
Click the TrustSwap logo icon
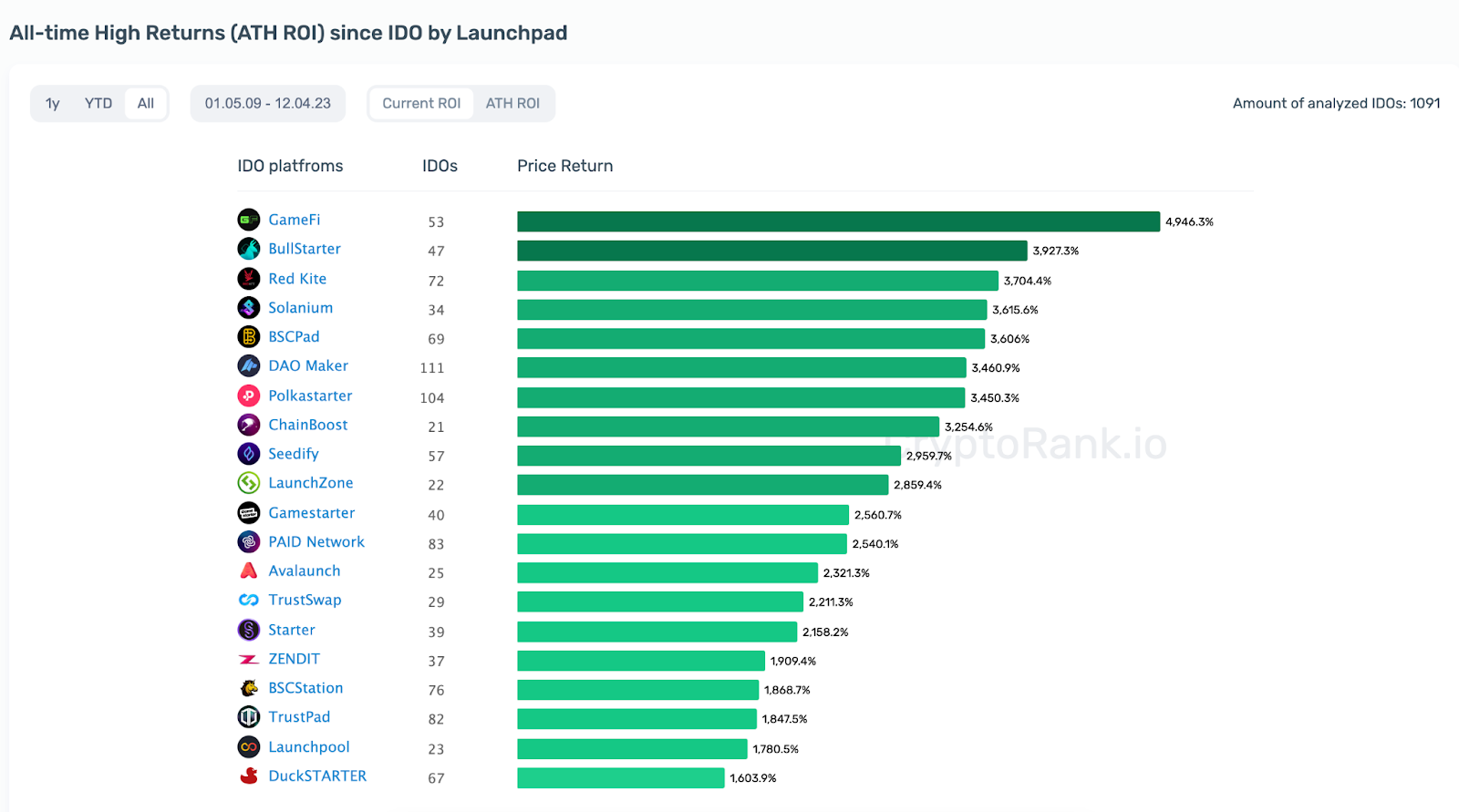coord(249,600)
